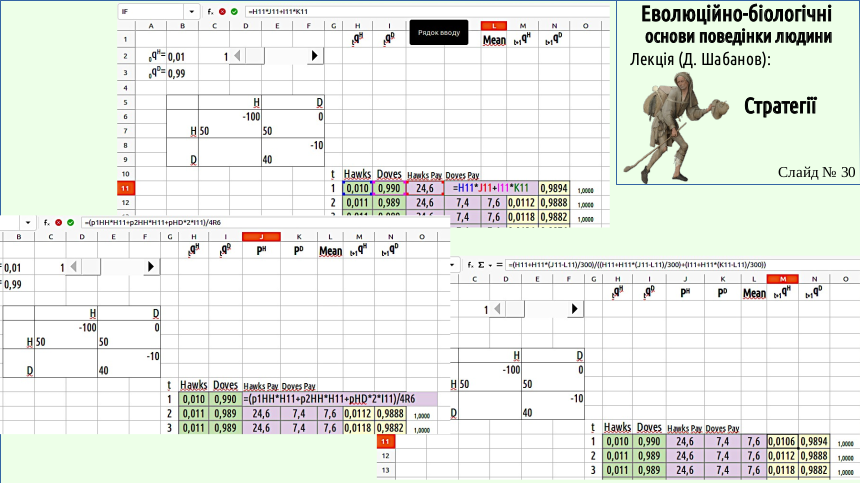This screenshot has width=860, height=483.
Task: Click left arrow of top spreadsheet scrollbar
Action: click(236, 57)
